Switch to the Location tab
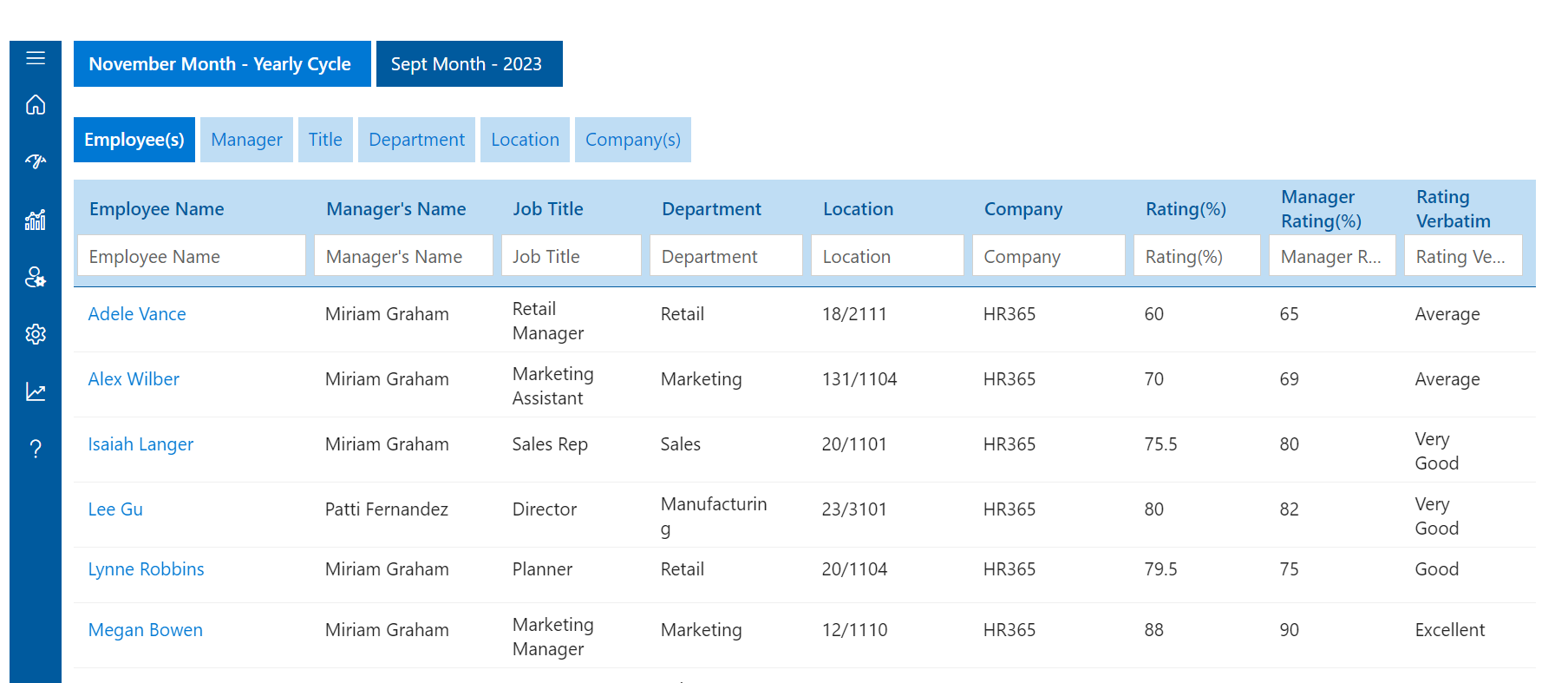The width and height of the screenshot is (1568, 683). [525, 140]
